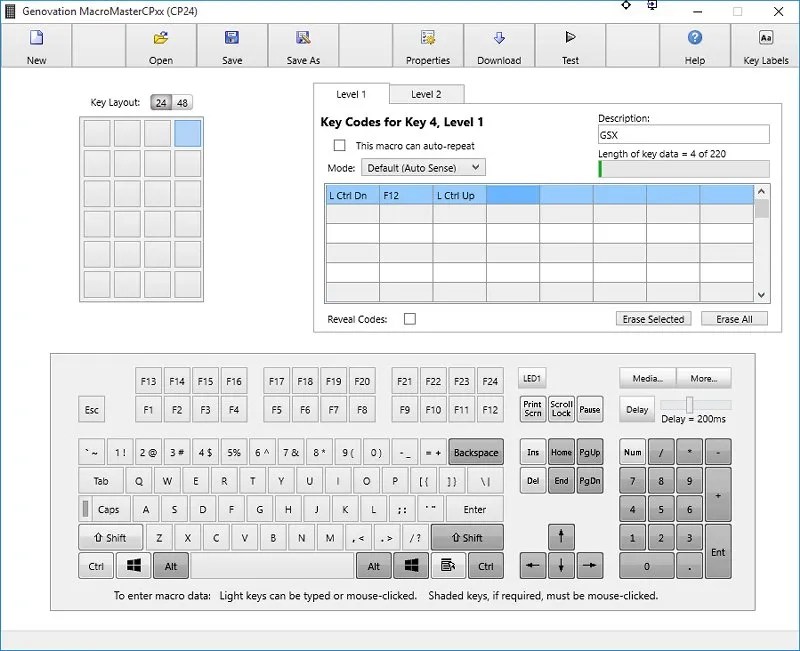
Task: Select the 'F12' cell in key codes
Action: 406,195
